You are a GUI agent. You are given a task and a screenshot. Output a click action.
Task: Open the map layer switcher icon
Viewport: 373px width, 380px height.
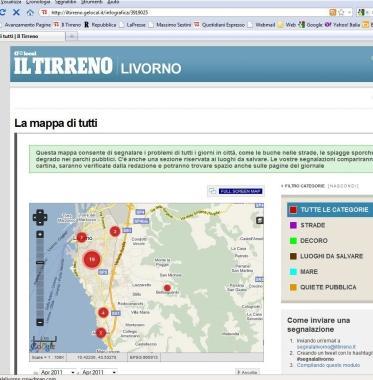point(259,220)
